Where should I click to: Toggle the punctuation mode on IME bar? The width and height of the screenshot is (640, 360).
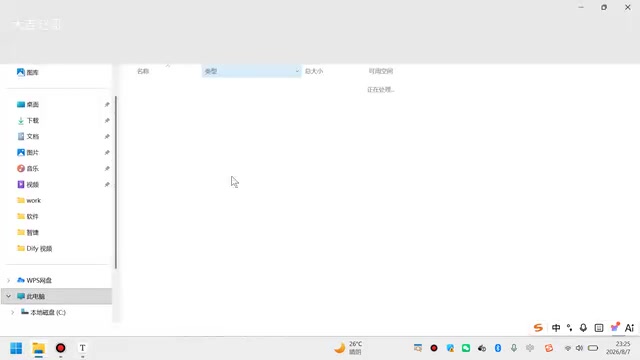click(569, 328)
